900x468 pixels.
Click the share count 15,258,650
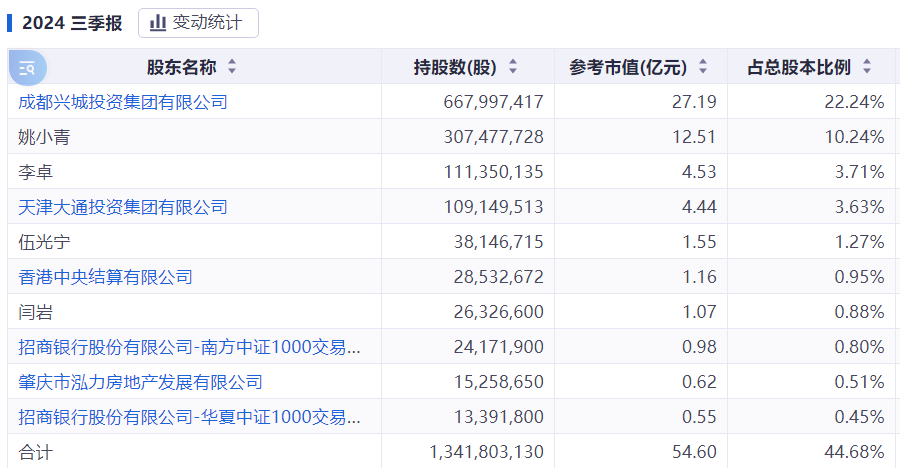click(499, 382)
